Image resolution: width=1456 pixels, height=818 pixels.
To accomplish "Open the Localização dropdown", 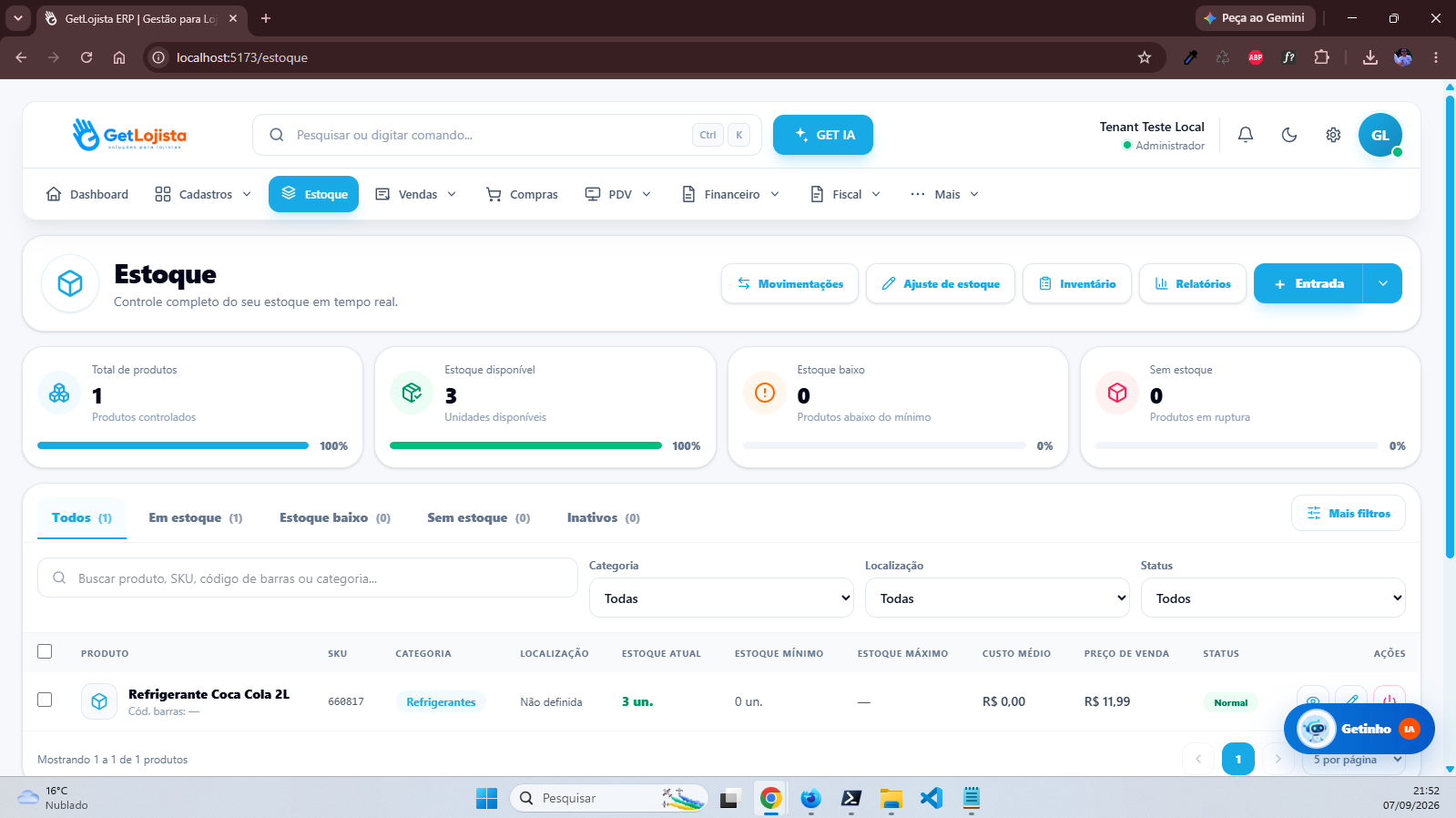I will point(997,598).
